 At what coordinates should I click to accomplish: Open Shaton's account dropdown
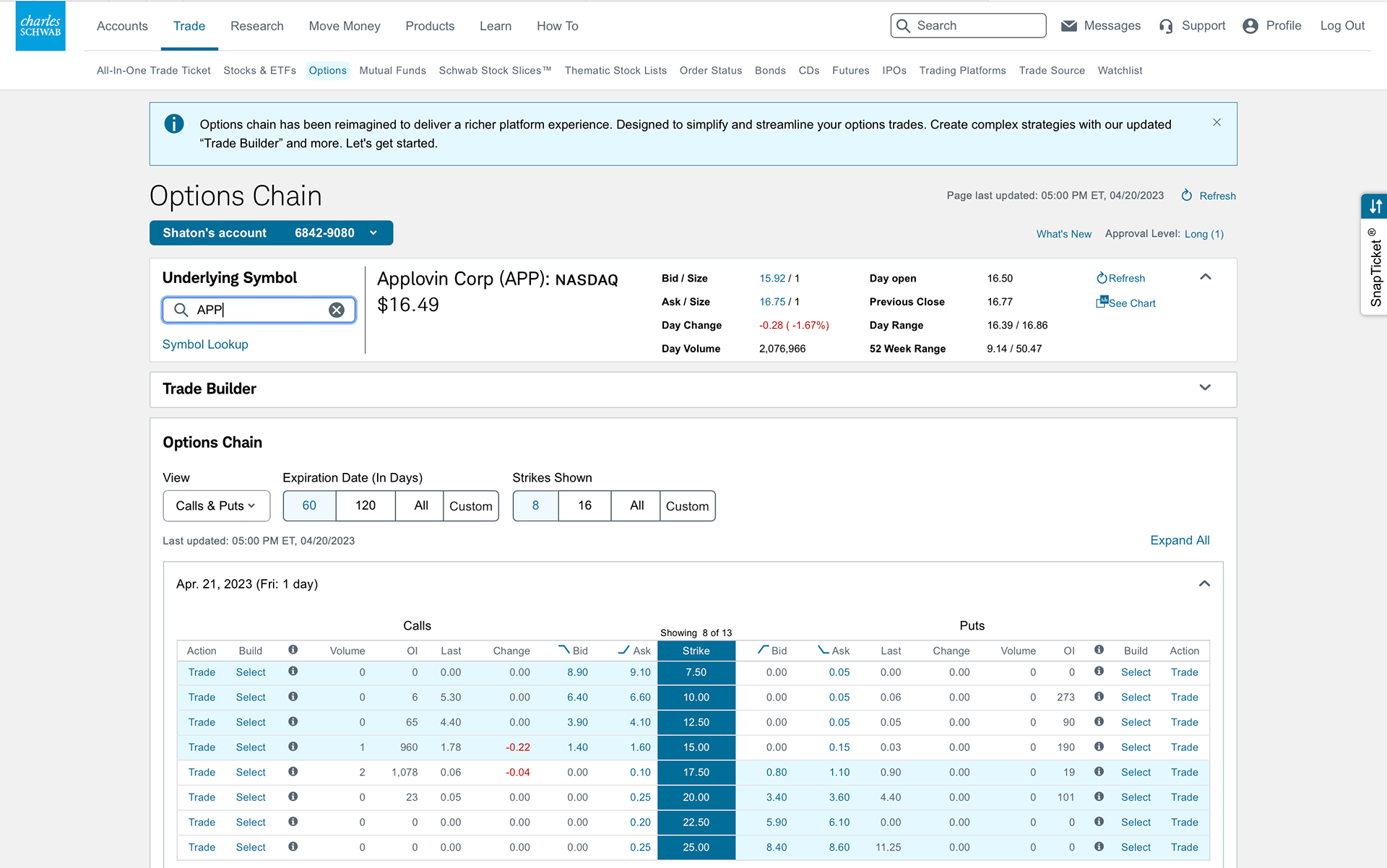271,233
